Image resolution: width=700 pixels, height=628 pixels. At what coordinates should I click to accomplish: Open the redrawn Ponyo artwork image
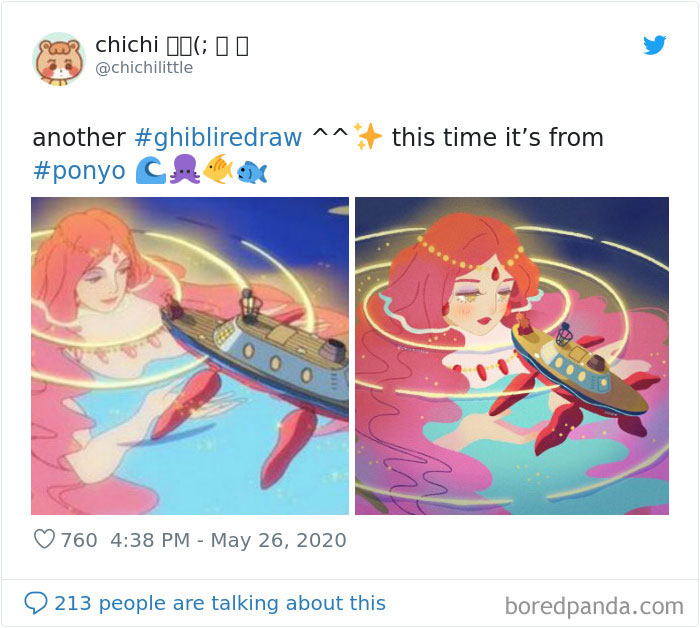pos(512,356)
